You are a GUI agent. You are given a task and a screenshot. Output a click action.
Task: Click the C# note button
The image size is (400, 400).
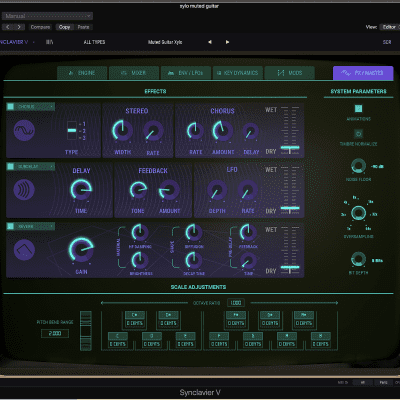tap(135, 315)
